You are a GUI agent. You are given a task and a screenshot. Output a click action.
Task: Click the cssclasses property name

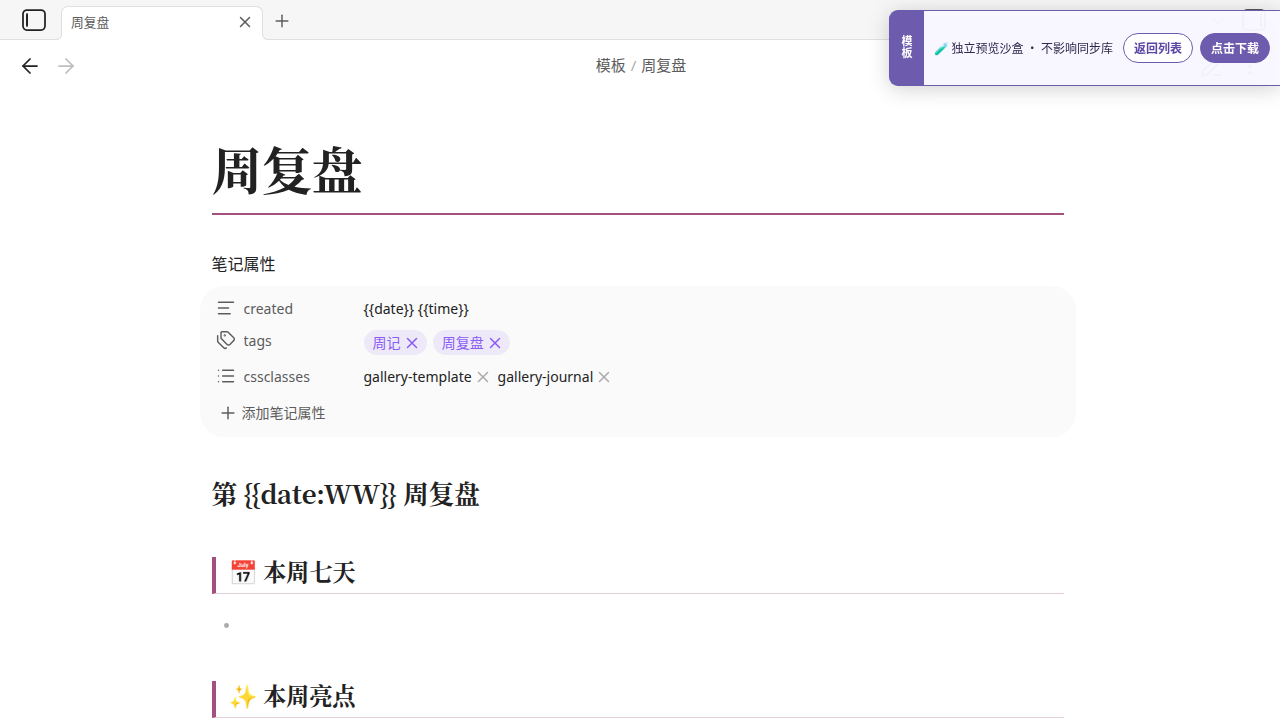[x=277, y=377]
